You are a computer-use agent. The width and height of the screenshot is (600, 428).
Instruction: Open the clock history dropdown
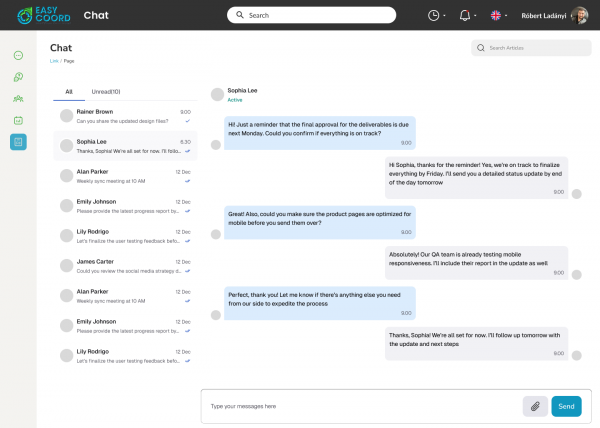point(436,15)
